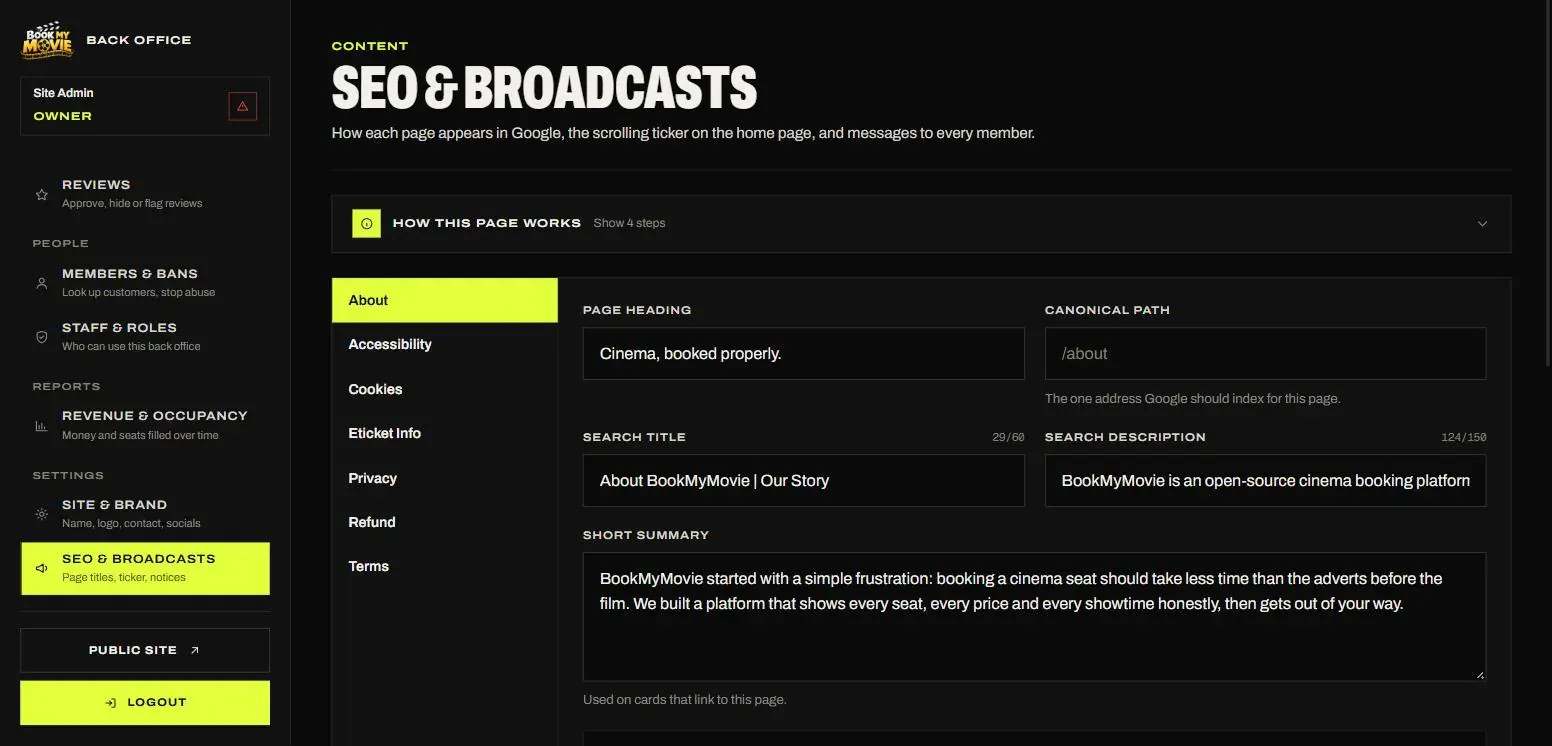Switch to the Terms page tab
The image size is (1552, 746).
445,566
